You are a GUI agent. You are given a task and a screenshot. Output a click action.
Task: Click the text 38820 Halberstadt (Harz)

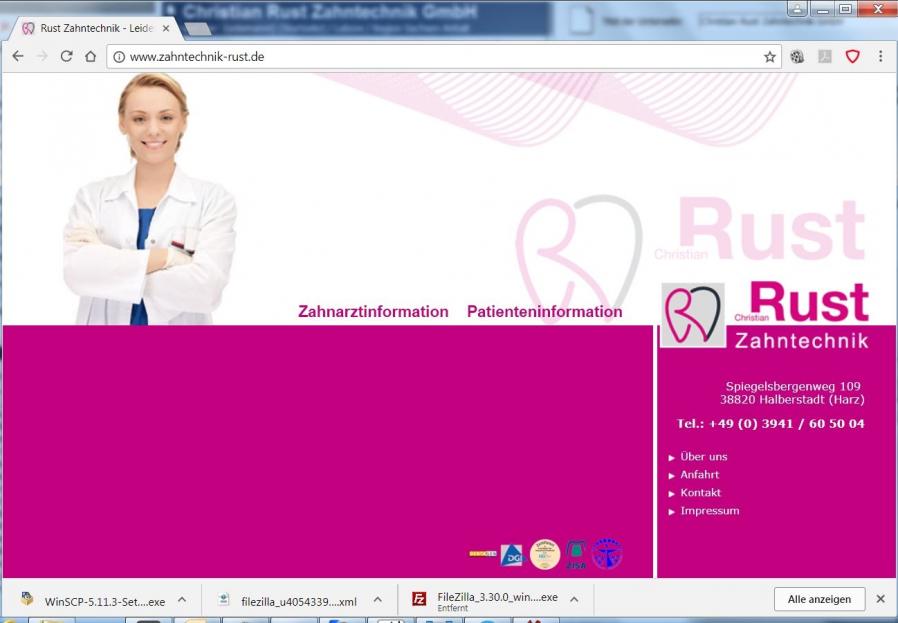(792, 400)
